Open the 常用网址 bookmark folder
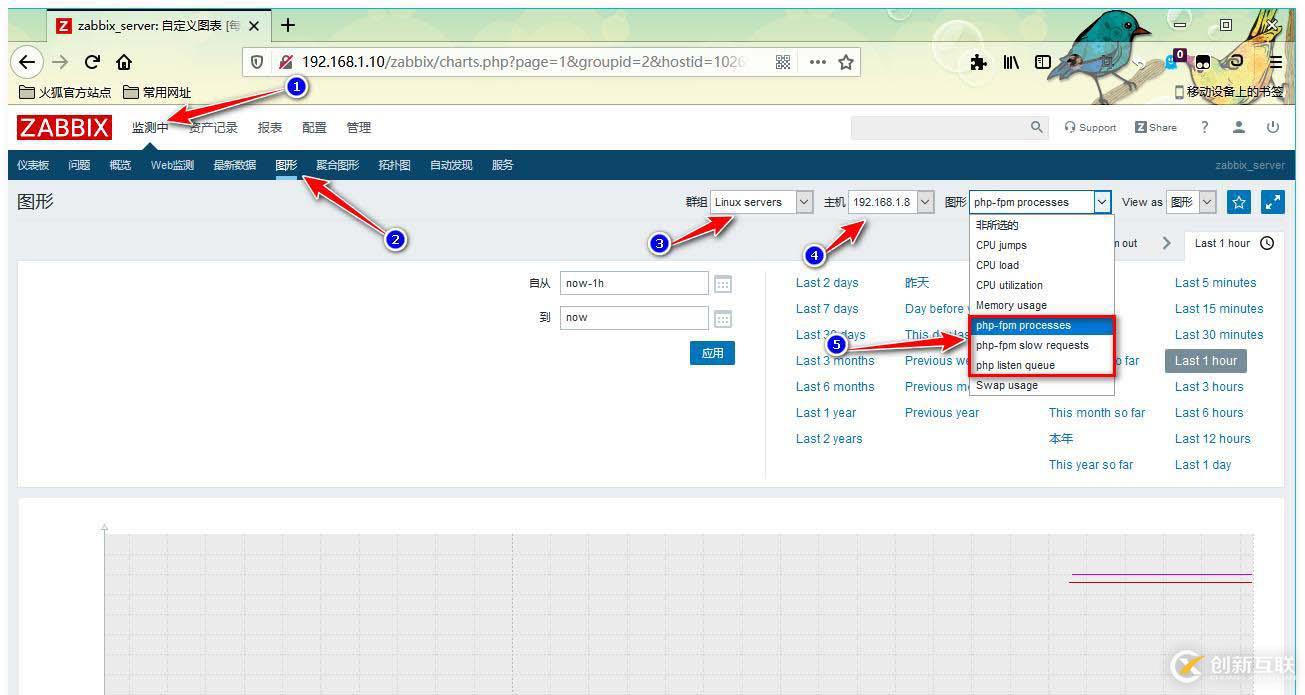 point(157,92)
